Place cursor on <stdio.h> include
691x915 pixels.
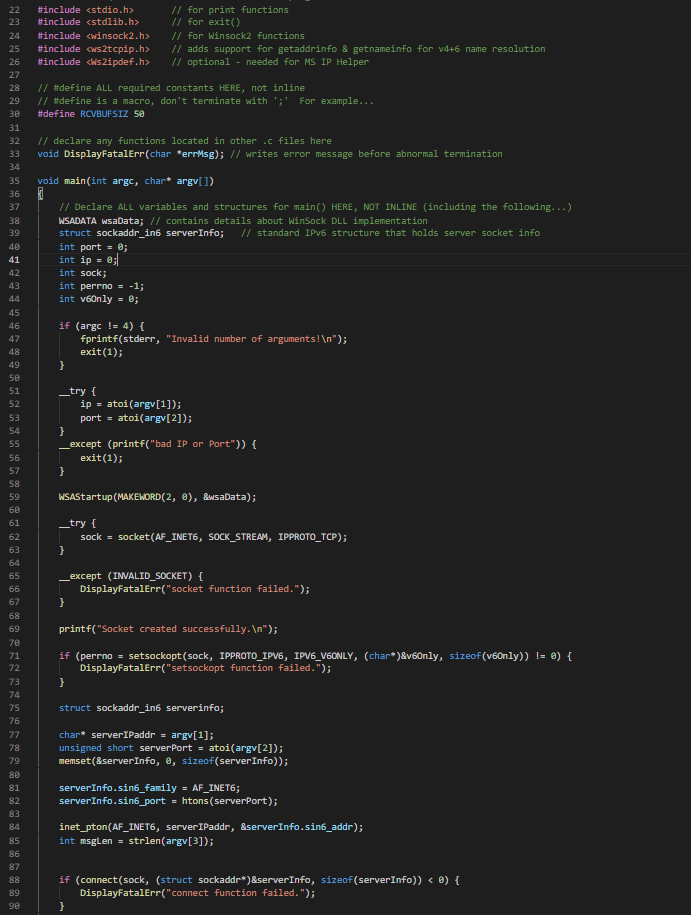pos(110,10)
